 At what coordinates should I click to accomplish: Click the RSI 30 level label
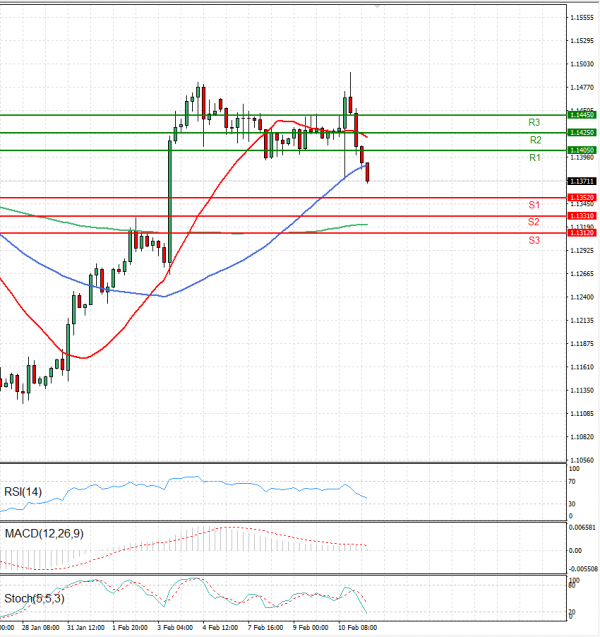(x=572, y=504)
